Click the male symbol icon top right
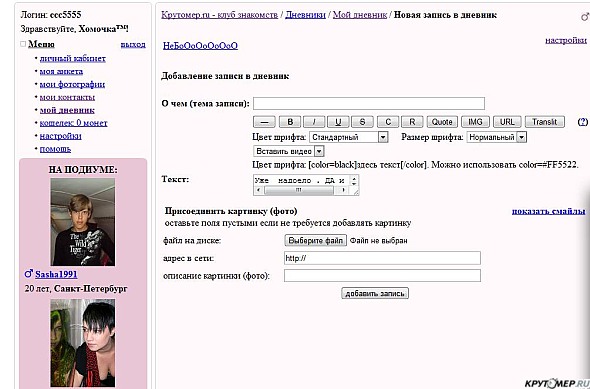 (585, 16)
